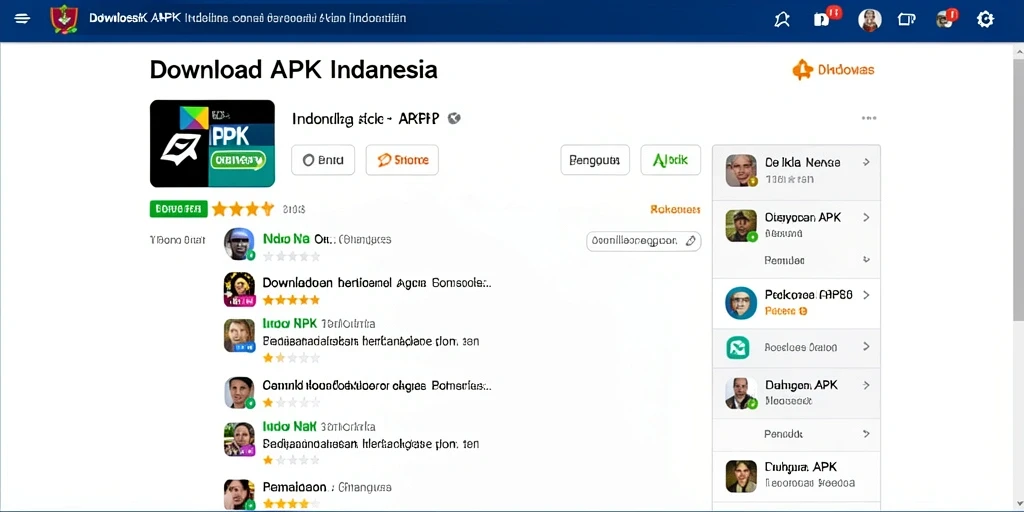Click the empty stars under 'Ndro Na'
Viewport: 1024px width, 512px height.
(x=291, y=256)
